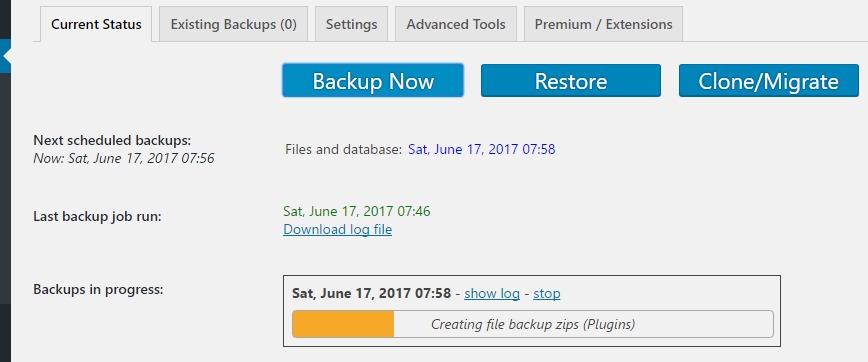Click the white sidebar menu pointer arrow
Viewport: 868px width, 362px height.
pos(7,56)
